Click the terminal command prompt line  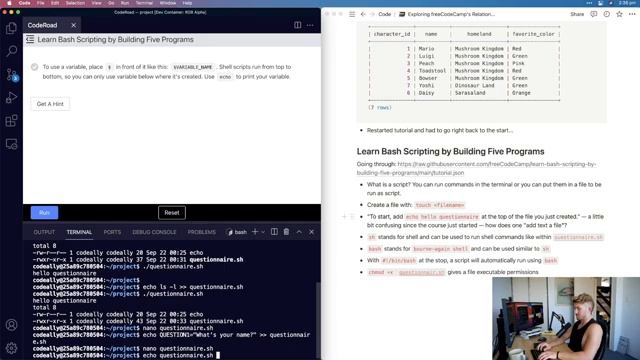click(x=127, y=356)
